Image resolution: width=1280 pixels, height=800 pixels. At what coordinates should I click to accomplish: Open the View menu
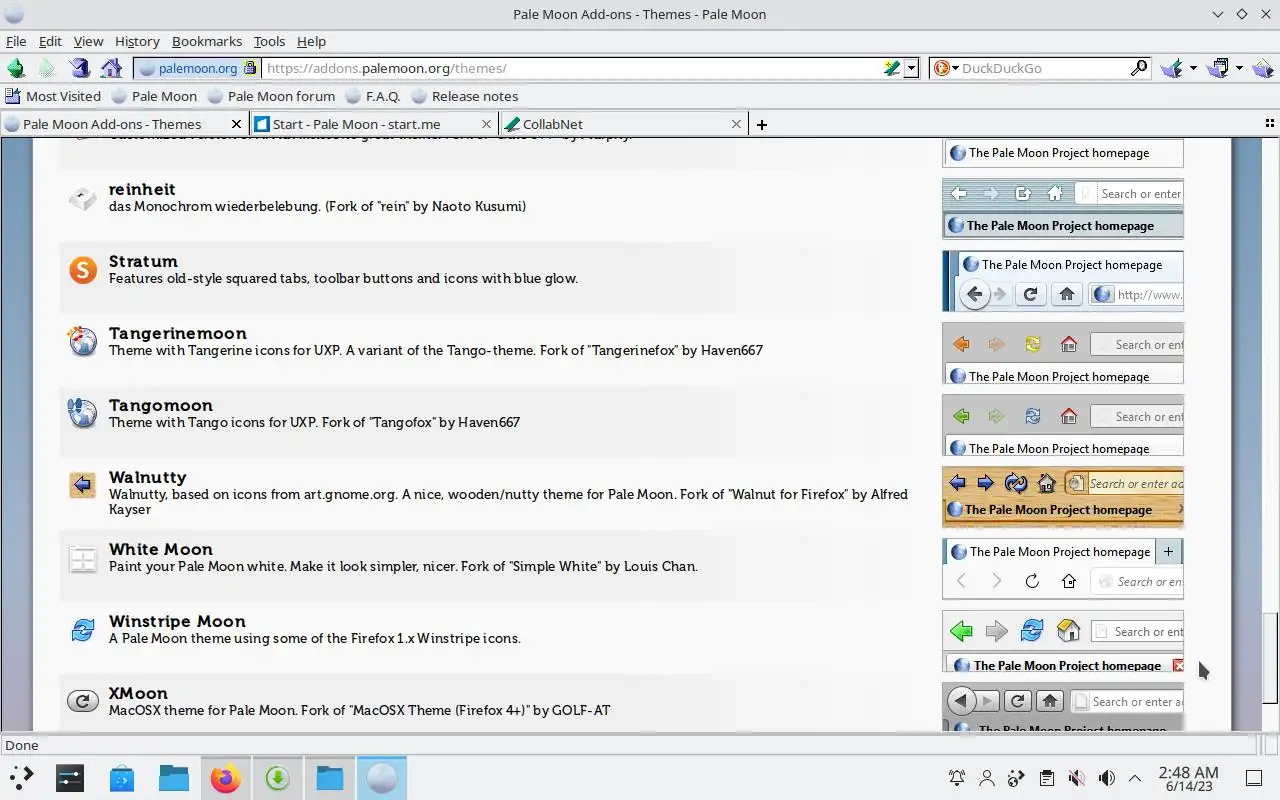point(88,41)
